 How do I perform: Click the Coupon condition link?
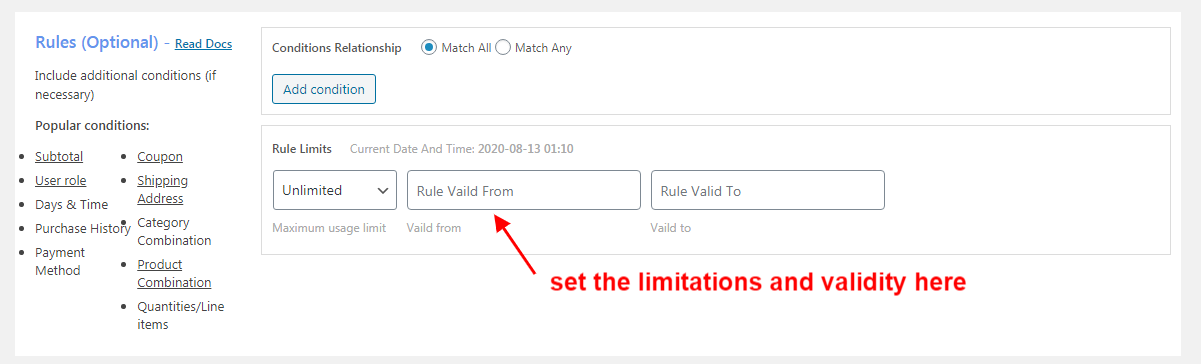point(160,157)
